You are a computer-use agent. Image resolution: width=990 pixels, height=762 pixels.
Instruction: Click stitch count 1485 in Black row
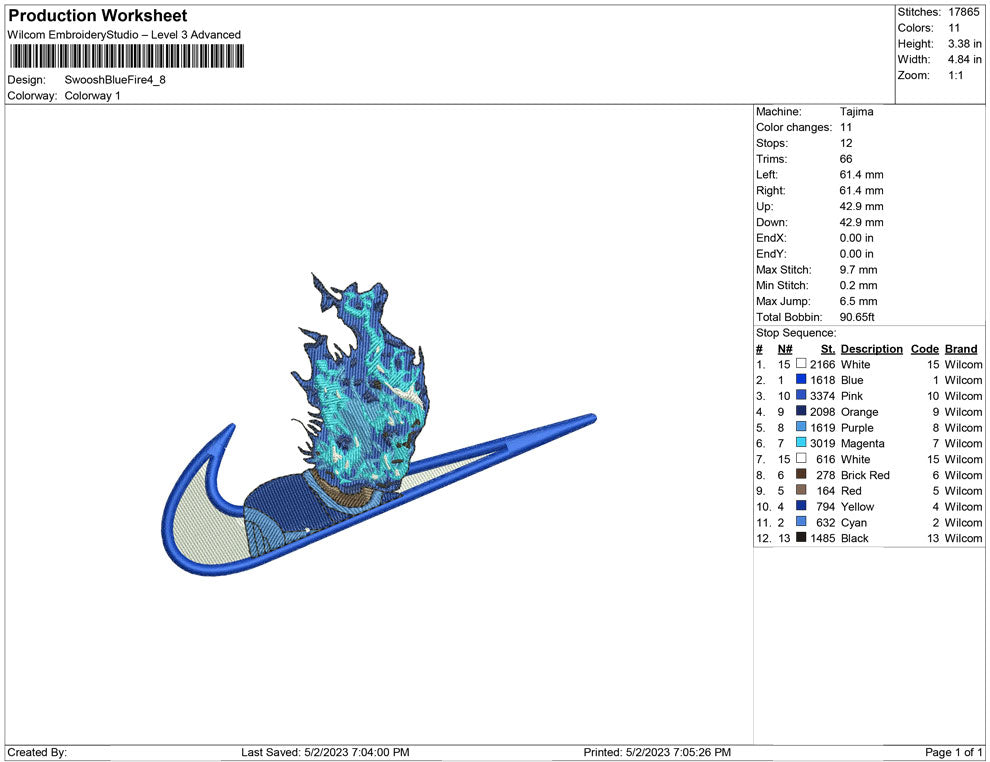(822, 538)
